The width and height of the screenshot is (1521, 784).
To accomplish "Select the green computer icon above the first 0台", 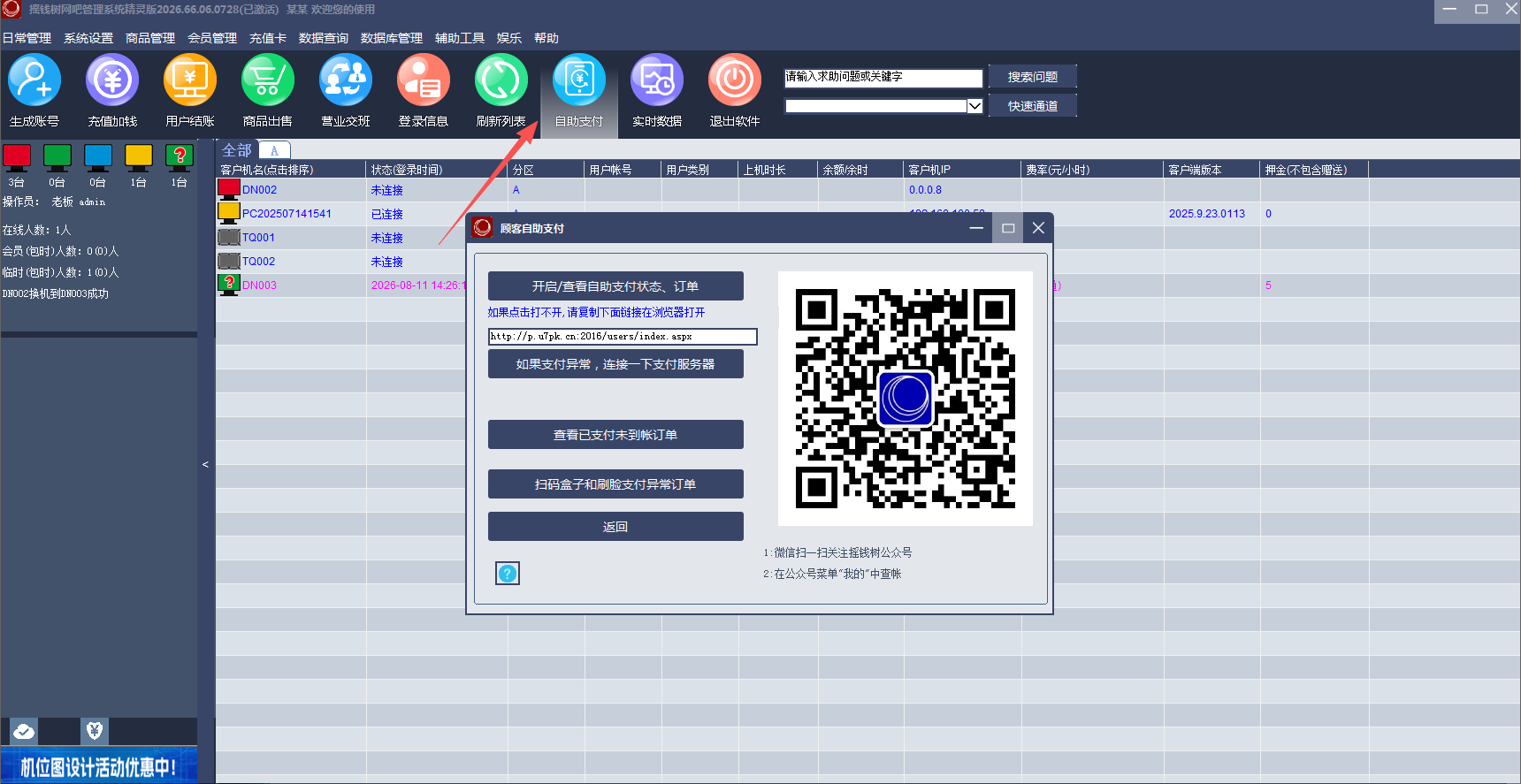I will 57,158.
